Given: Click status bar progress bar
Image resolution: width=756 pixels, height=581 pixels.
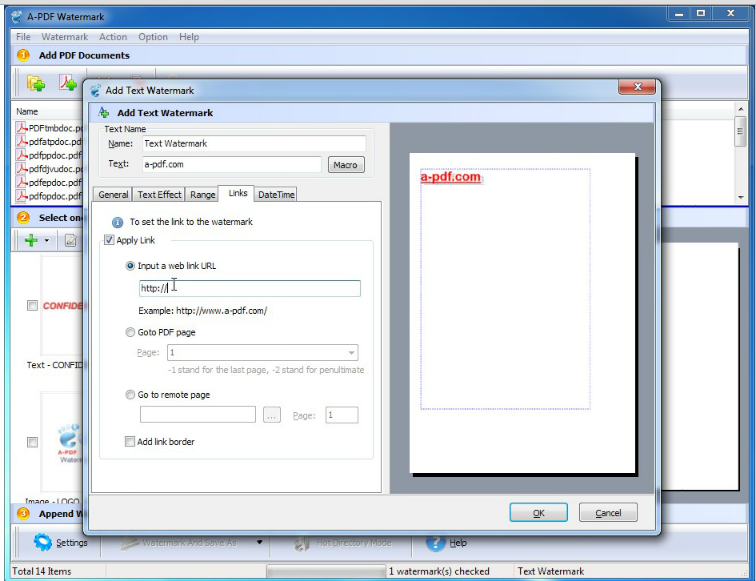Looking at the screenshot, I should pyautogui.click(x=326, y=571).
